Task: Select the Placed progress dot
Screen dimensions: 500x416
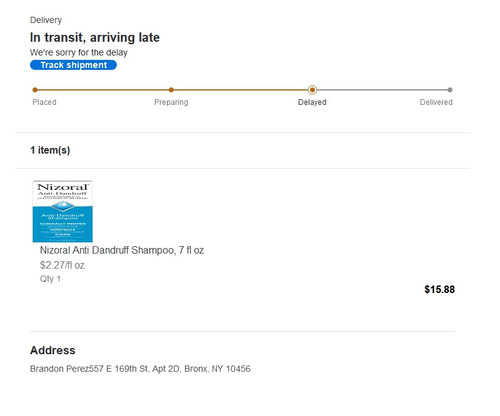Action: pyautogui.click(x=35, y=90)
